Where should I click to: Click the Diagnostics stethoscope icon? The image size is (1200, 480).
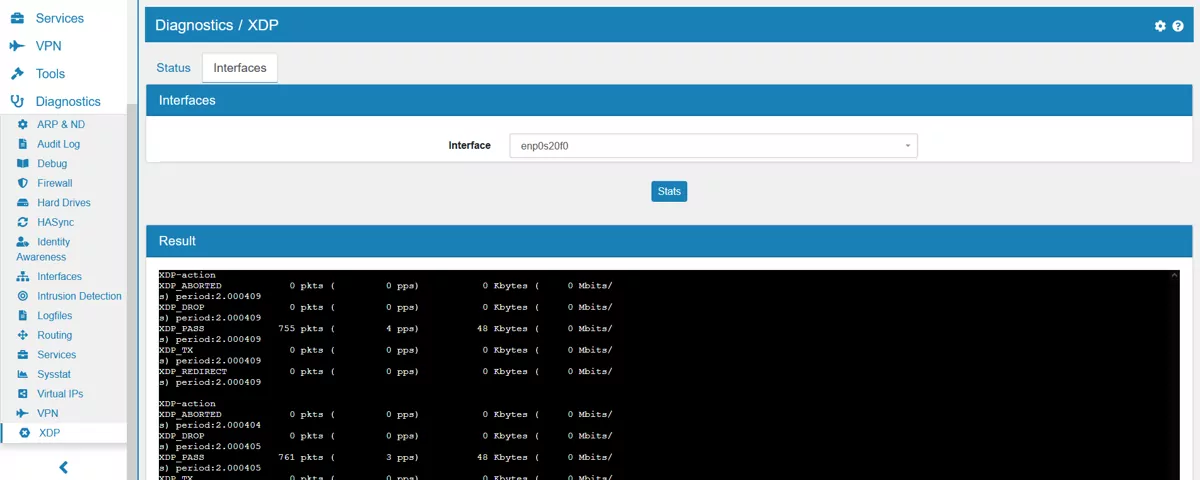pyautogui.click(x=17, y=101)
